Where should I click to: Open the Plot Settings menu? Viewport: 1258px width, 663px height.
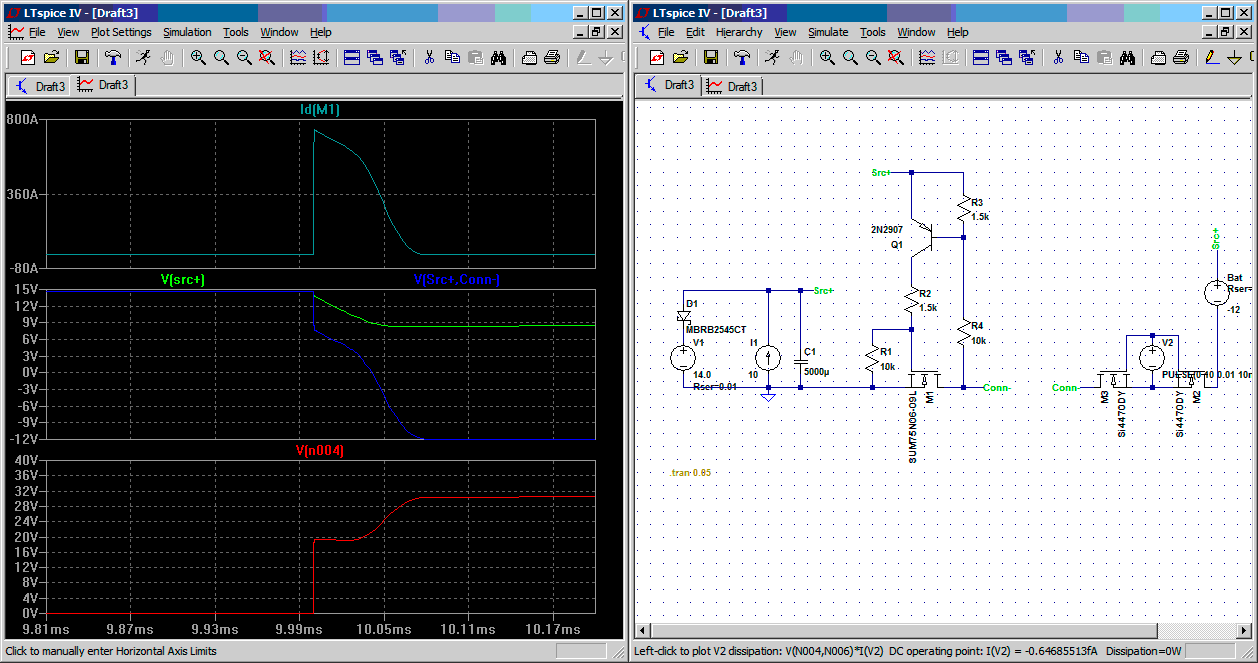(121, 32)
